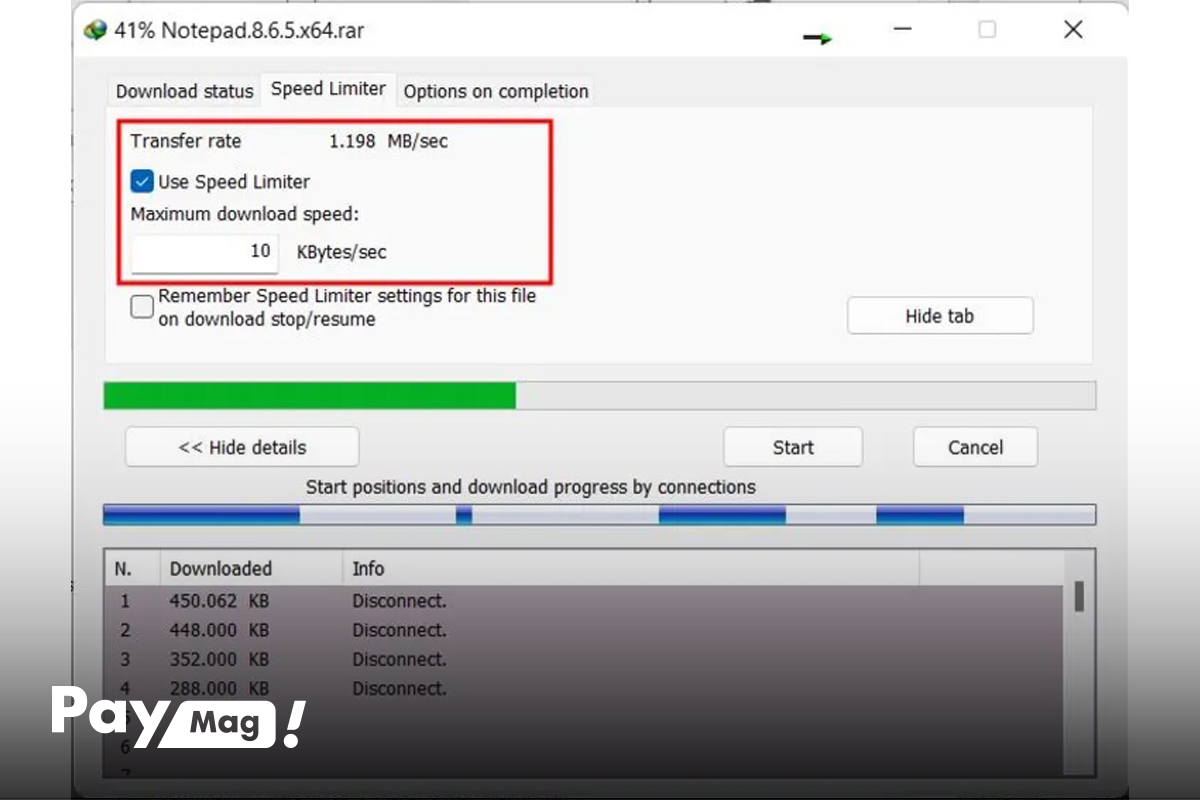The image size is (1200, 800).
Task: Enable Remember Speed Limiter settings checkbox
Action: [x=142, y=307]
